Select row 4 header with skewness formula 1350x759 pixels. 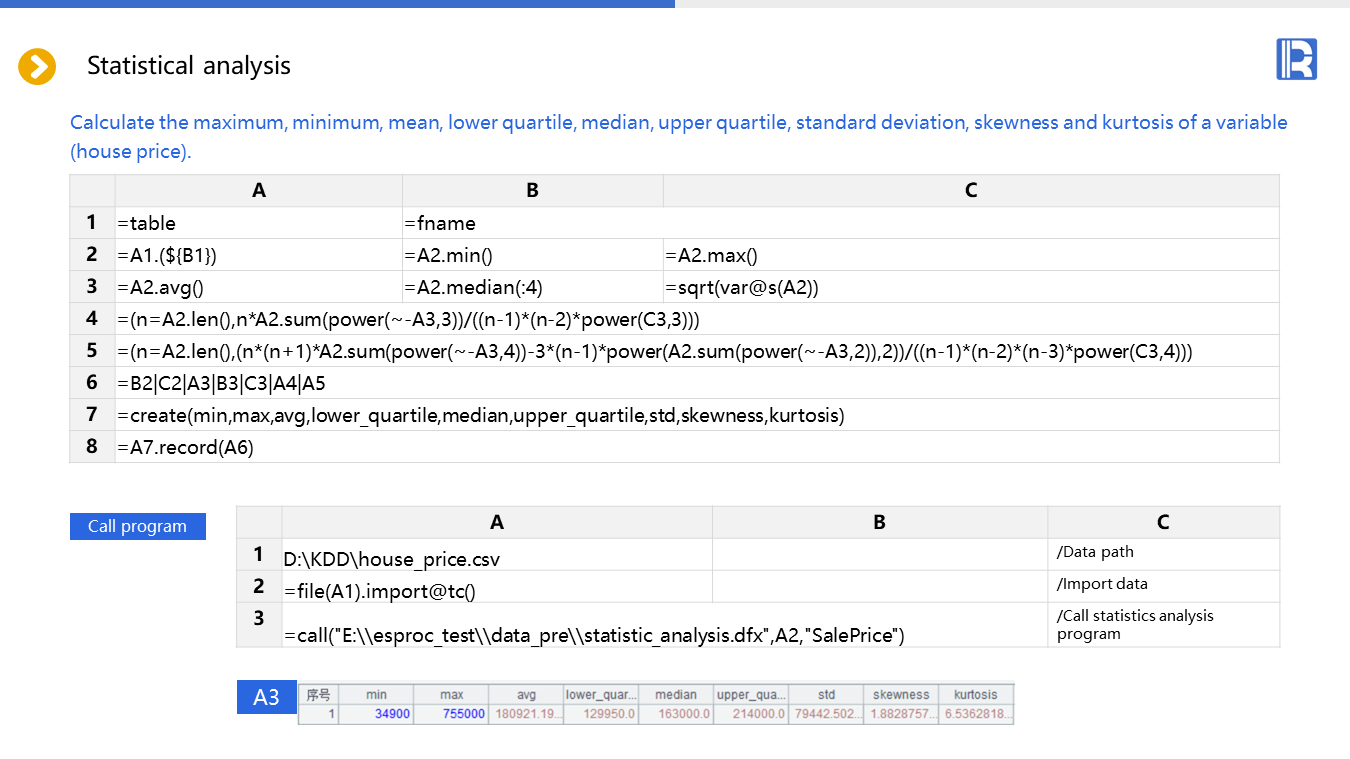pyautogui.click(x=92, y=319)
